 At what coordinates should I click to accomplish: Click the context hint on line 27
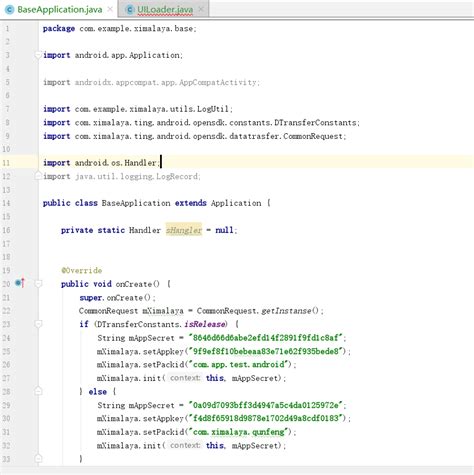185,378
